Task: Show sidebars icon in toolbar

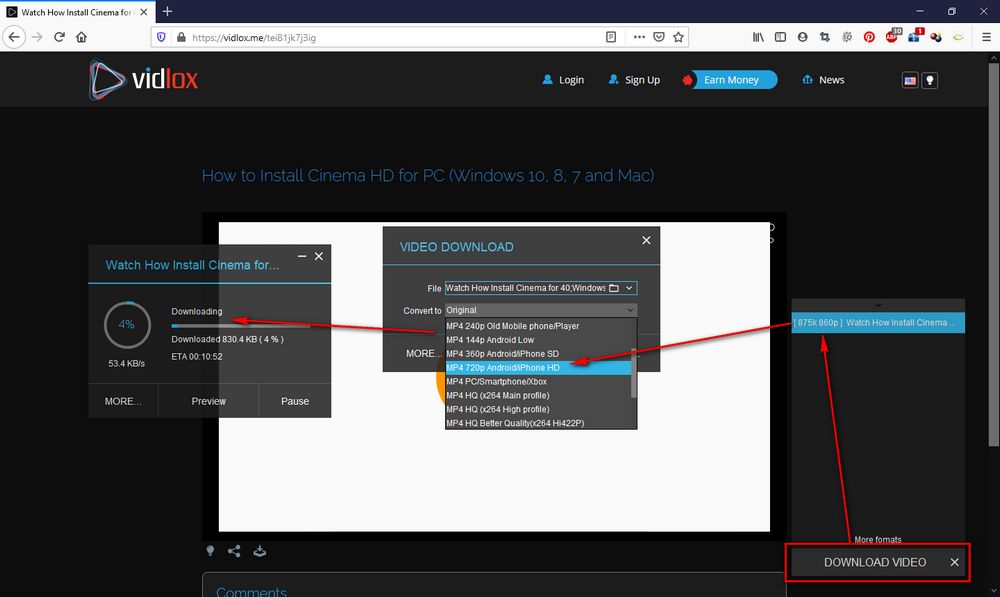Action: [x=780, y=37]
